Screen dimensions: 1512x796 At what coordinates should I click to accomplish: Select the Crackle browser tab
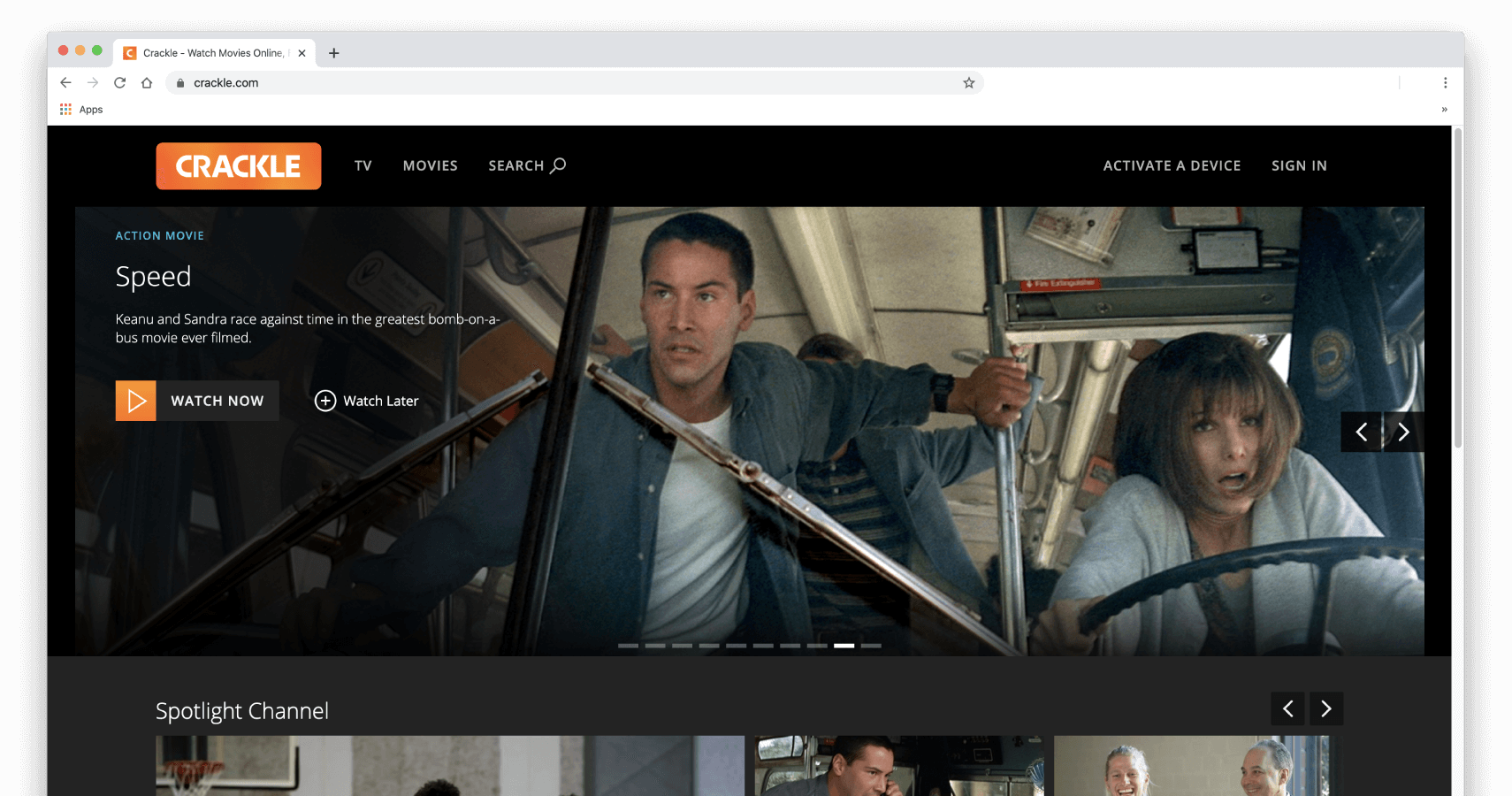[212, 52]
